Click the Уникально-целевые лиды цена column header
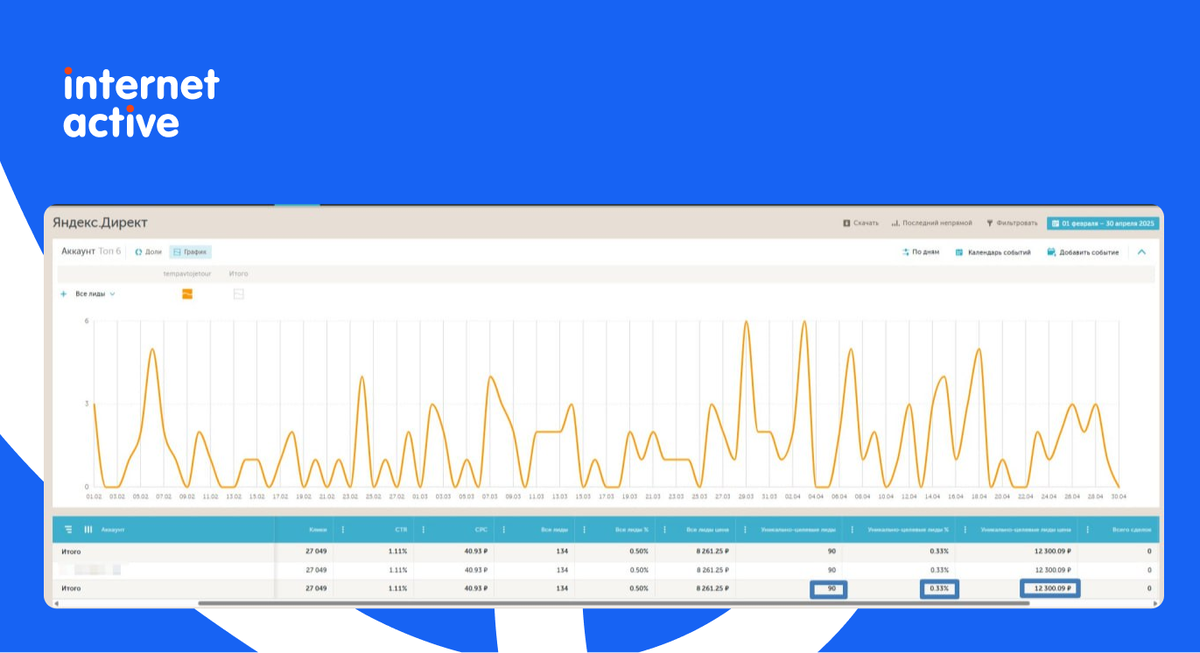This screenshot has height=653, width=1200. point(1026,530)
